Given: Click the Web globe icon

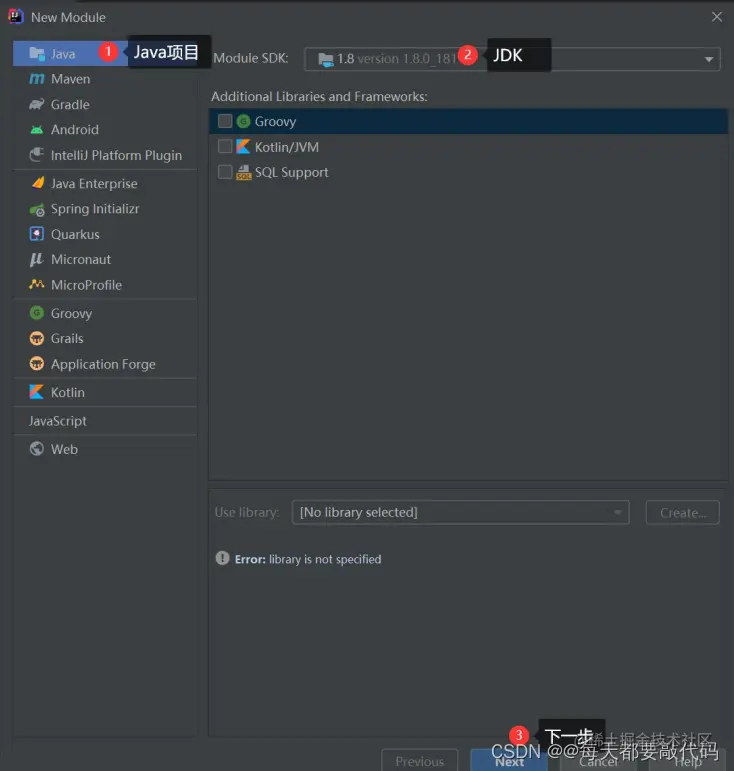Looking at the screenshot, I should click(37, 449).
